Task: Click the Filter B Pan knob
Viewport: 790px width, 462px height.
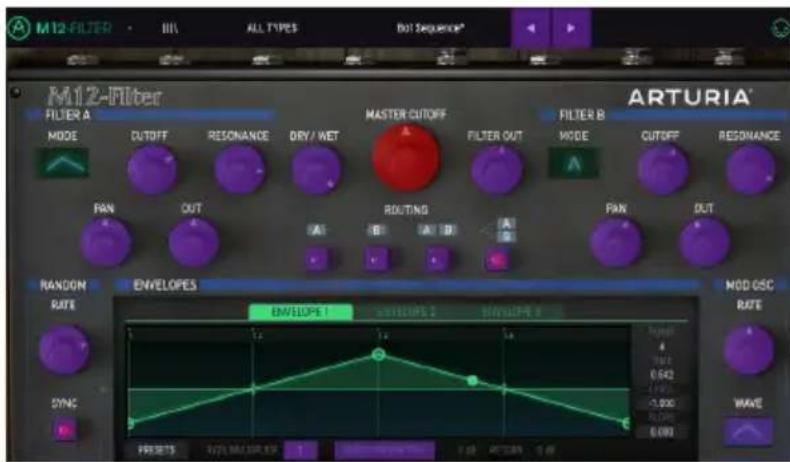Action: [x=616, y=242]
